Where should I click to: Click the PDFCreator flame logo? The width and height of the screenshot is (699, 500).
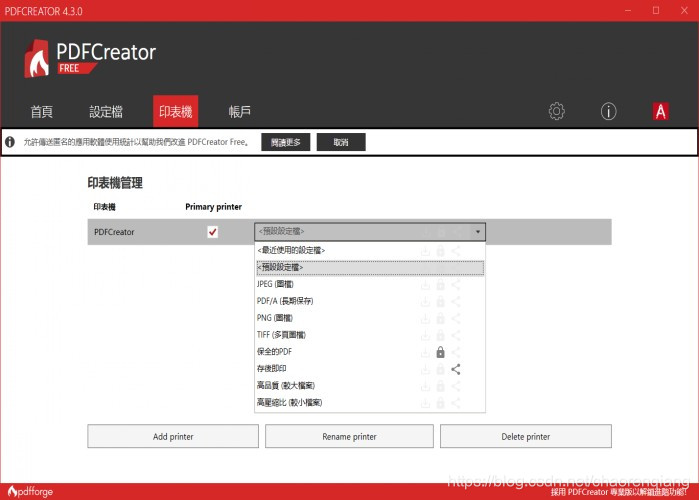pyautogui.click(x=37, y=58)
